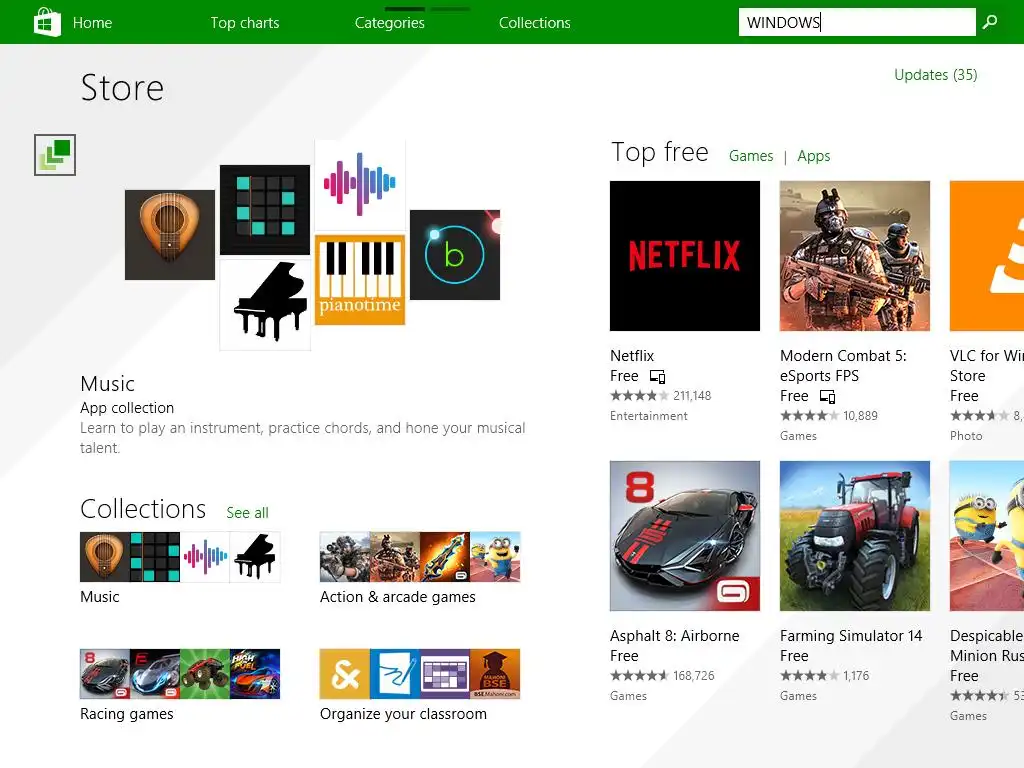Open the guitar pick app tile
Screen dimensions: 1024x768
tap(170, 235)
